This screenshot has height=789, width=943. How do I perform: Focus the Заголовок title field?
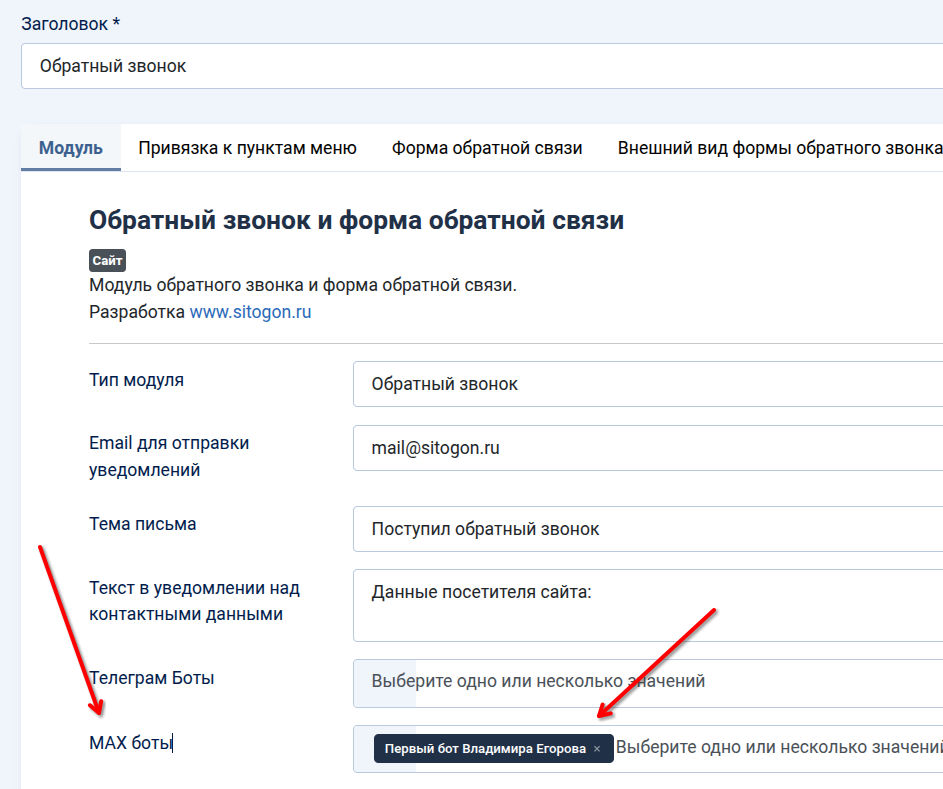point(480,66)
